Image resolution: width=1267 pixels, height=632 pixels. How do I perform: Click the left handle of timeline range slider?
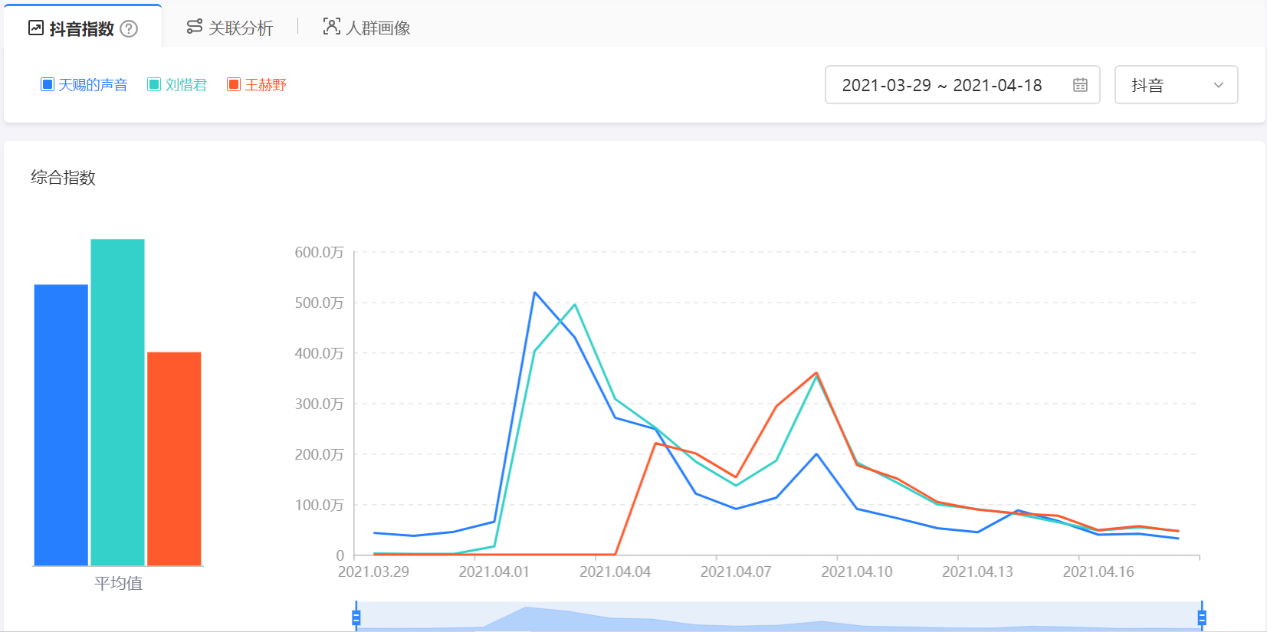click(x=356, y=617)
